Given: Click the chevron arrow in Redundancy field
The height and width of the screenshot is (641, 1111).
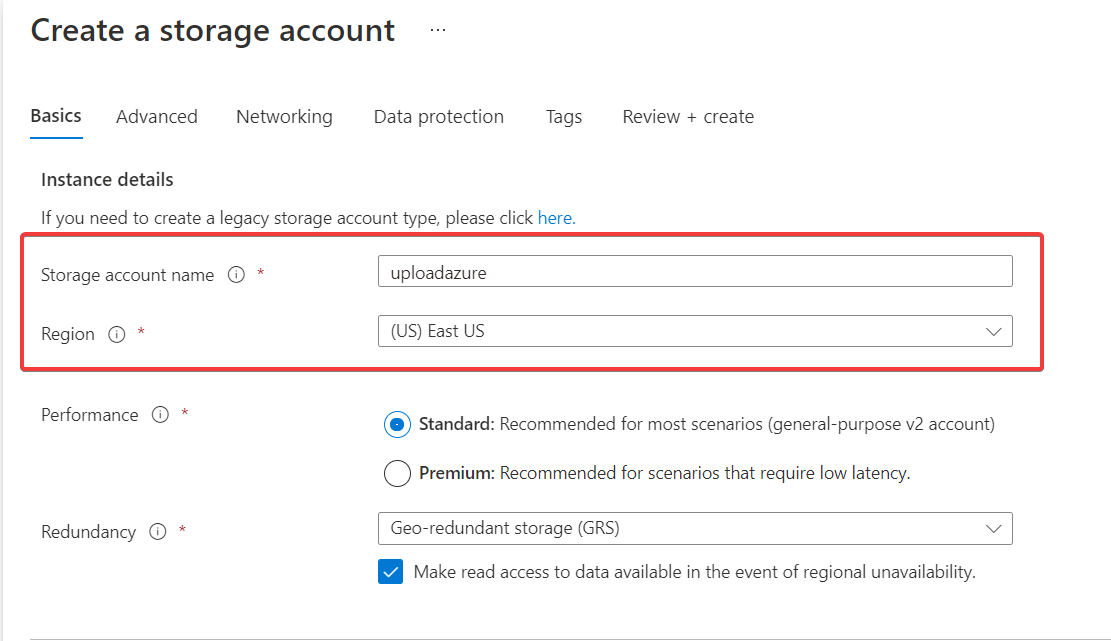Looking at the screenshot, I should (993, 528).
